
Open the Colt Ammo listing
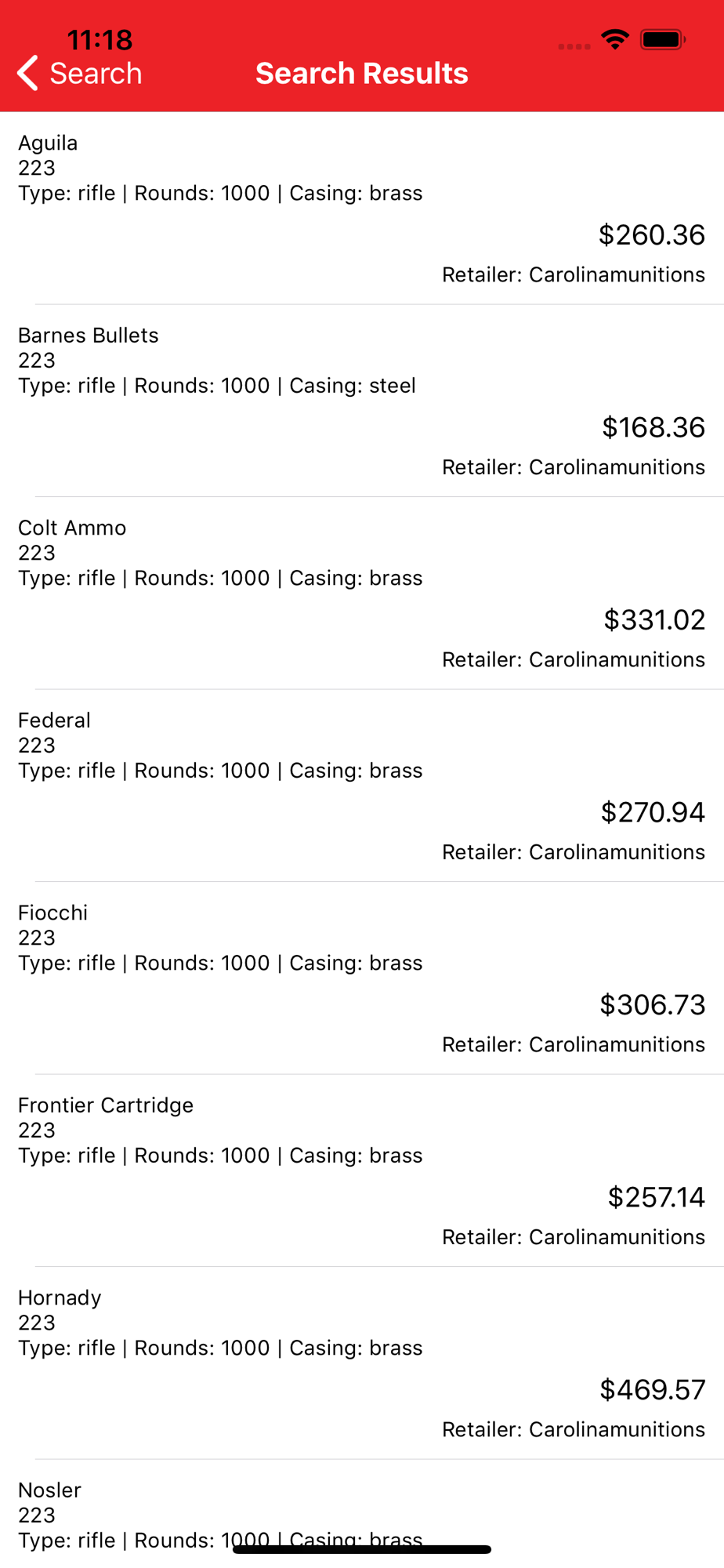[362, 593]
